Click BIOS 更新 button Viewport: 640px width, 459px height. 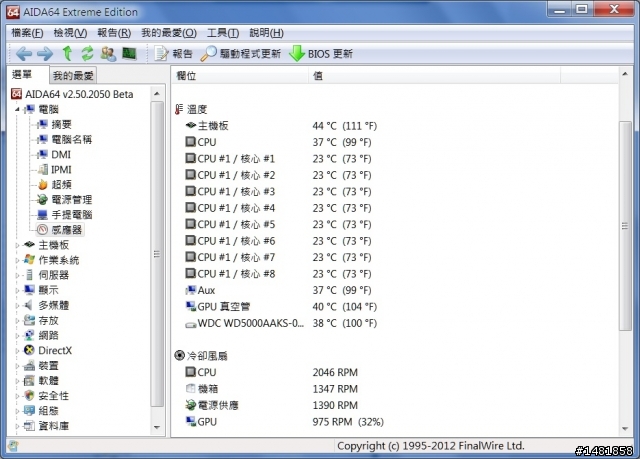point(321,53)
